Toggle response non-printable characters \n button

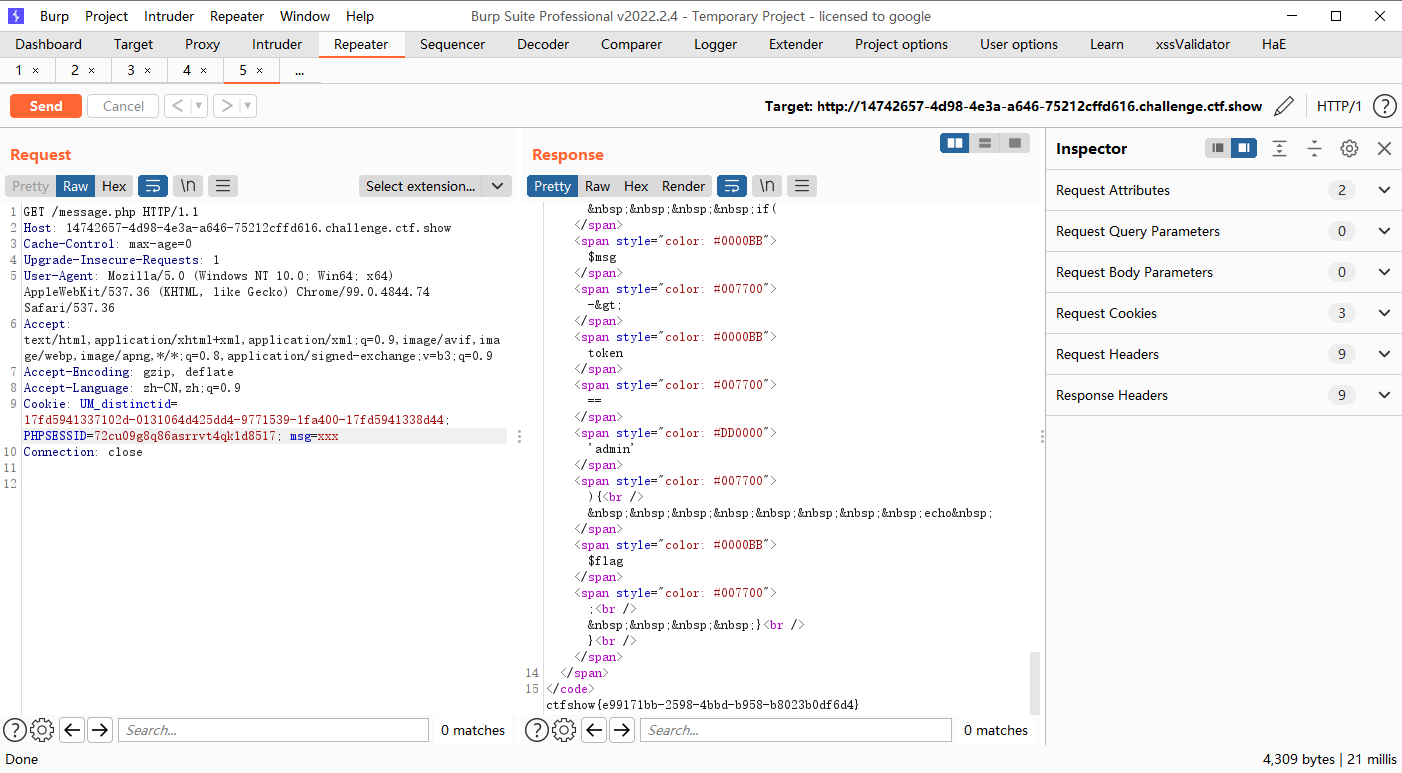[767, 186]
